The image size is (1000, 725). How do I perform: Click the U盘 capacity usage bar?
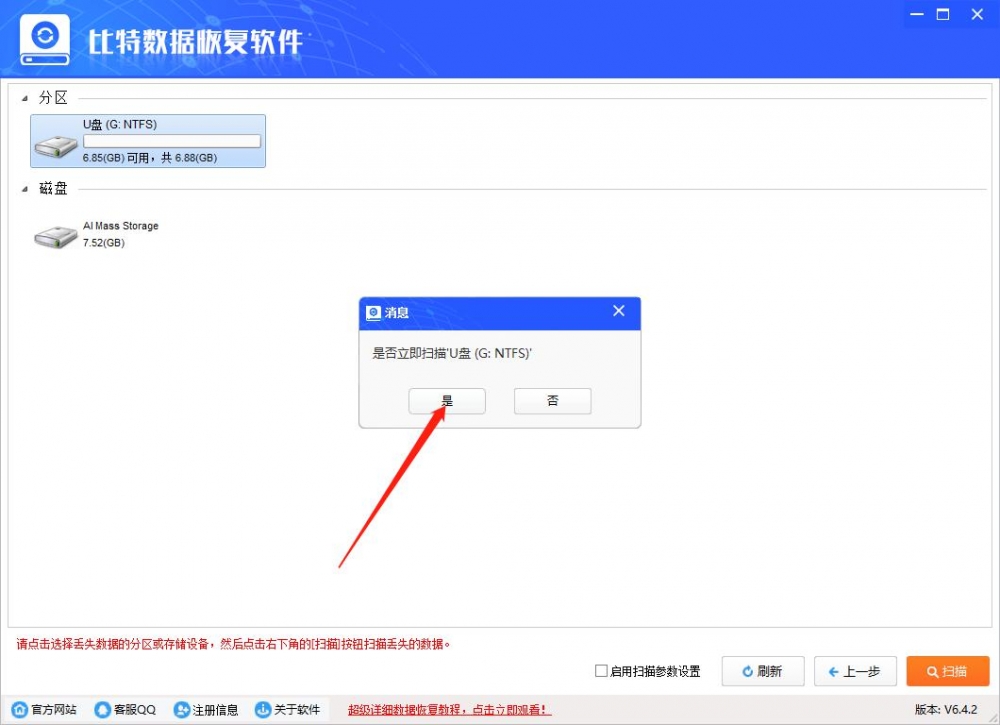(x=170, y=140)
